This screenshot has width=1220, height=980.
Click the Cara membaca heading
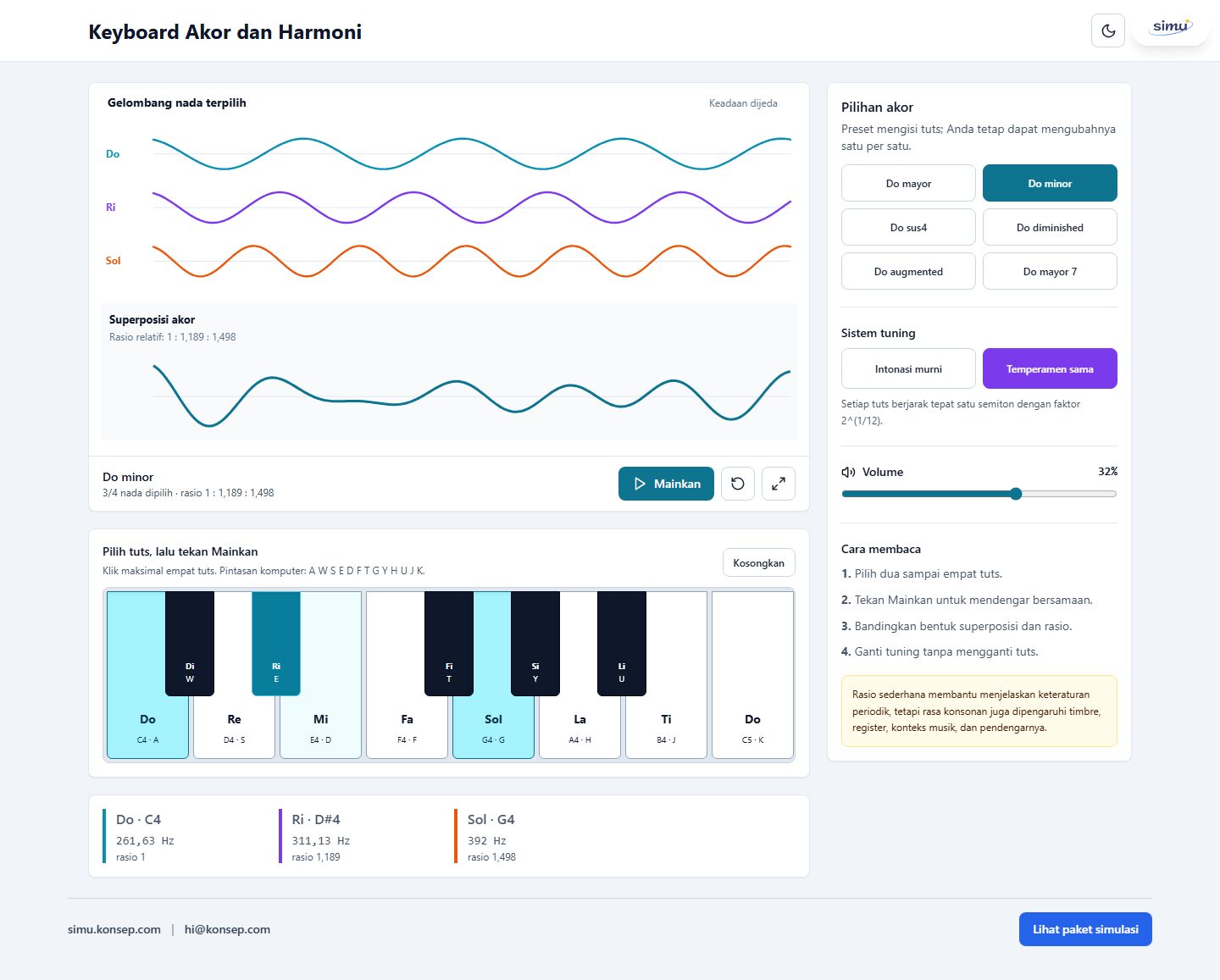pyautogui.click(x=881, y=549)
